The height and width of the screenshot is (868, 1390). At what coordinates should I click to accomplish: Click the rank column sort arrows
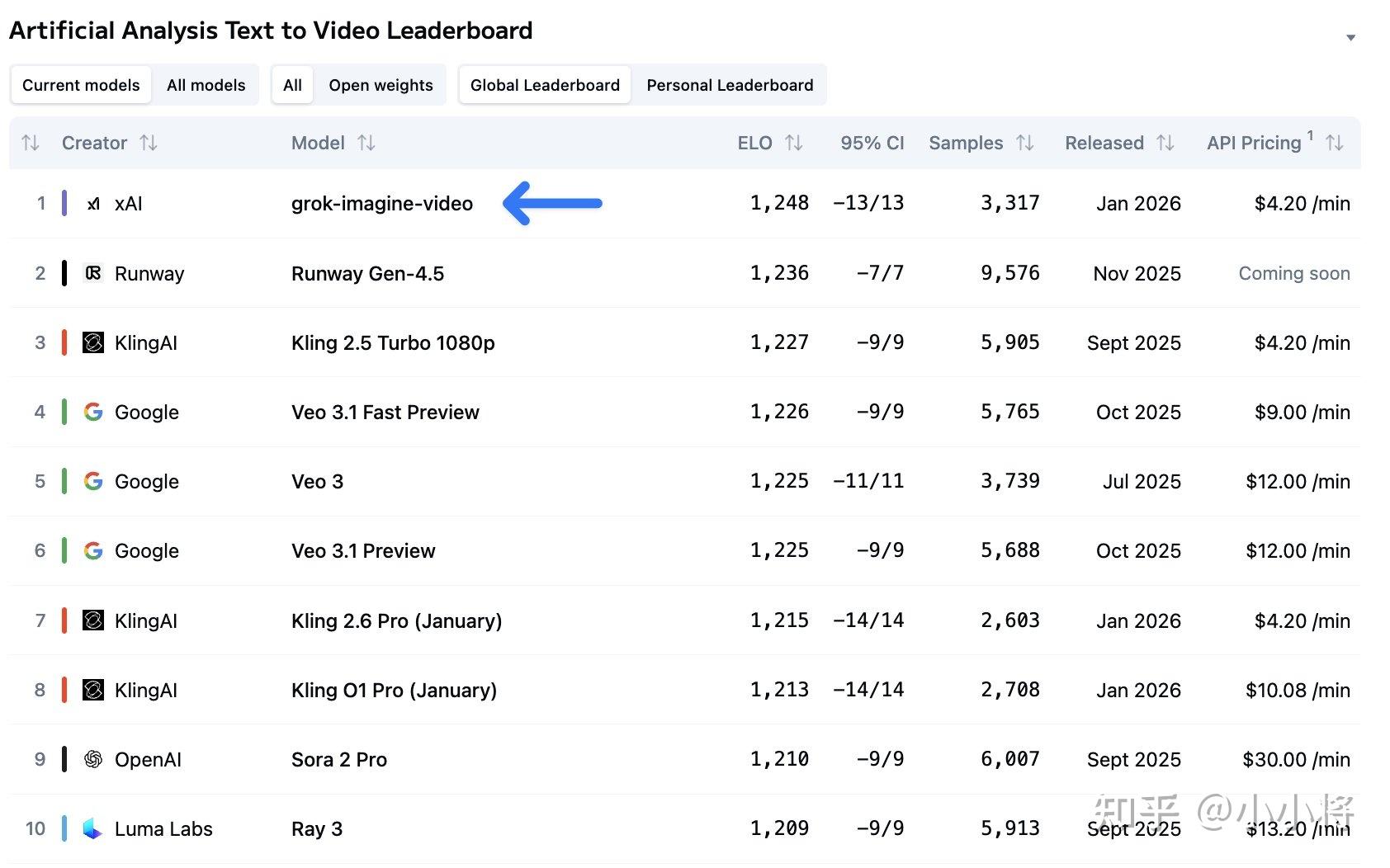[31, 143]
